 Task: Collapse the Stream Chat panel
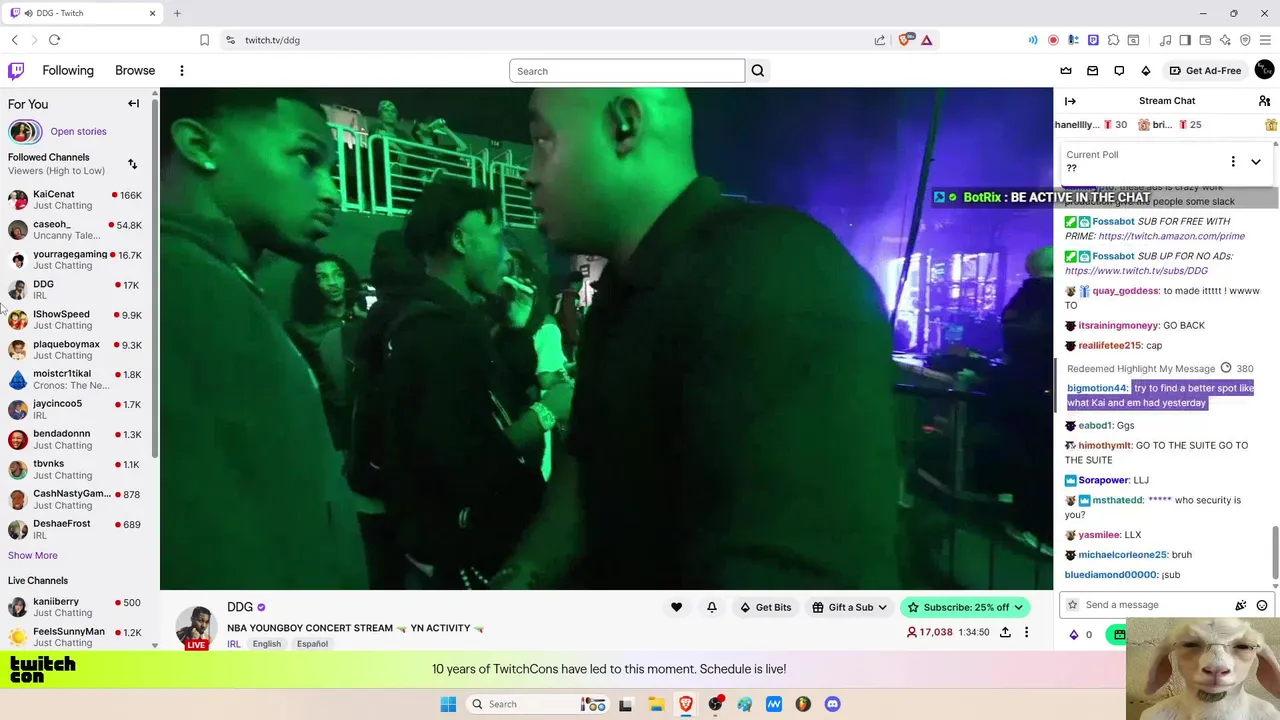1070,101
